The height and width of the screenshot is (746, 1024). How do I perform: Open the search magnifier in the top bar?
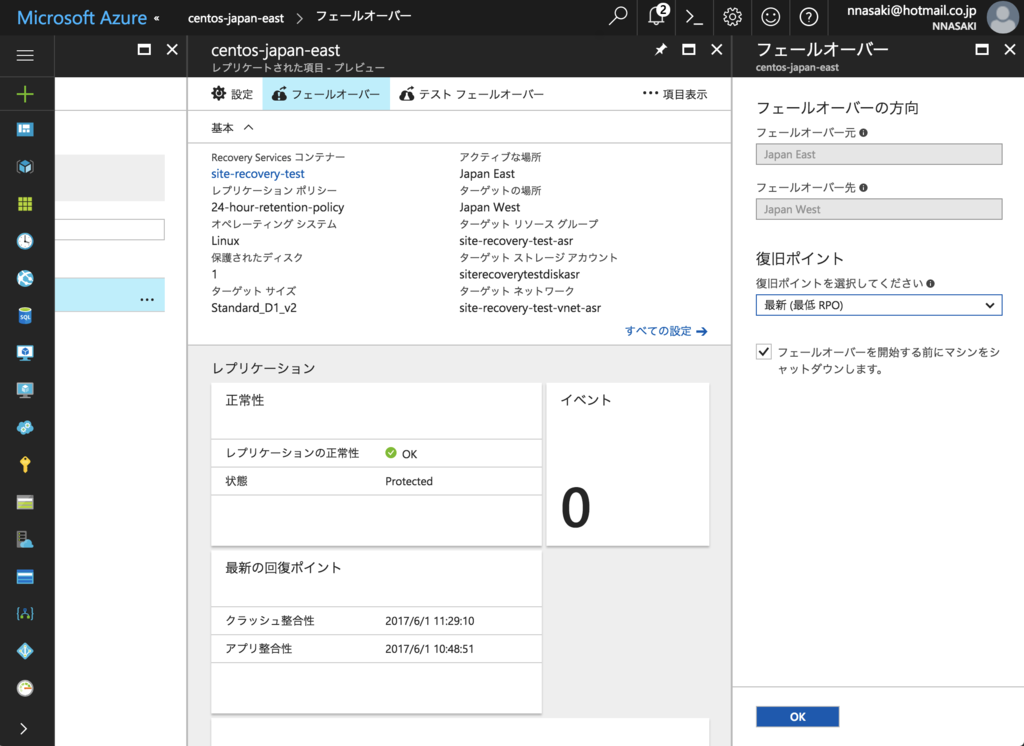618,16
